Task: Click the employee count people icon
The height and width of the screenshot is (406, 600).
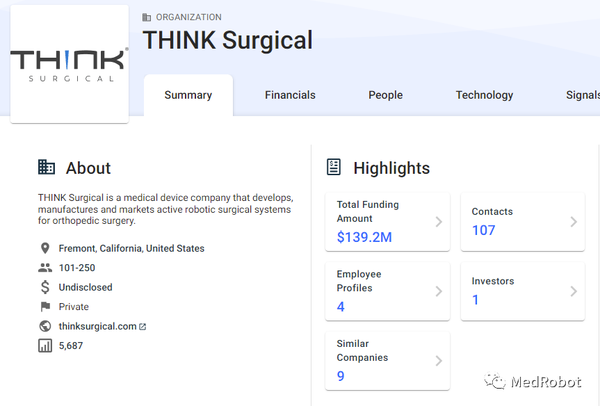Action: 44,268
